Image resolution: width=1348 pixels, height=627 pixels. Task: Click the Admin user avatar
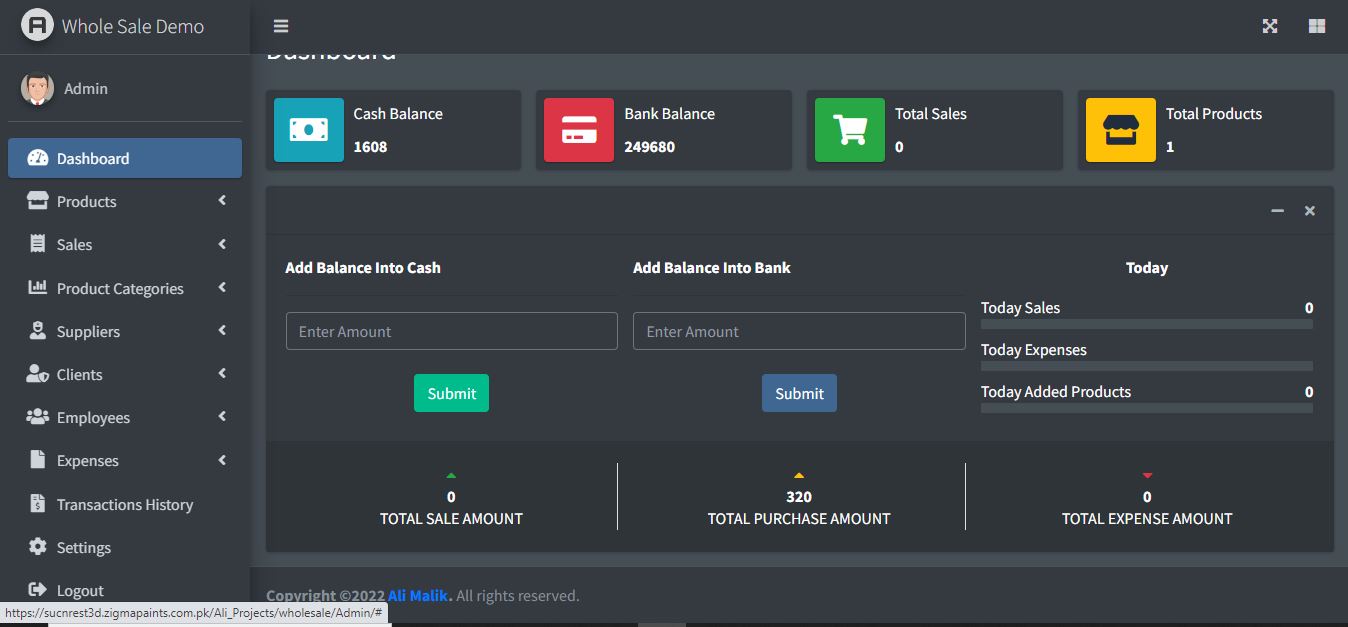pos(37,88)
